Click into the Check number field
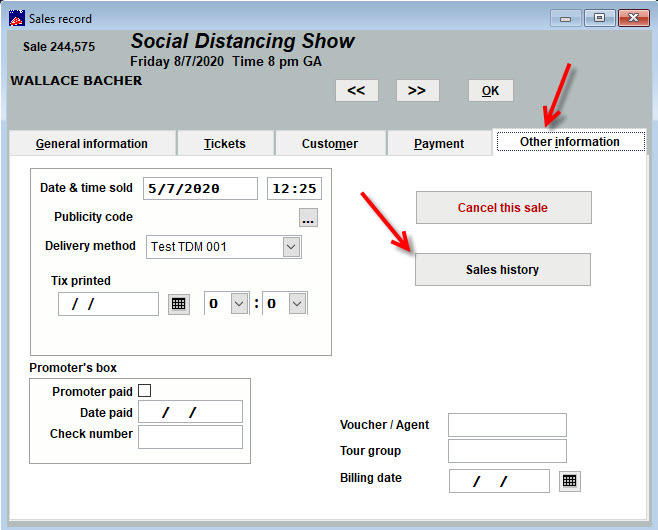658x530 pixels. [190, 437]
